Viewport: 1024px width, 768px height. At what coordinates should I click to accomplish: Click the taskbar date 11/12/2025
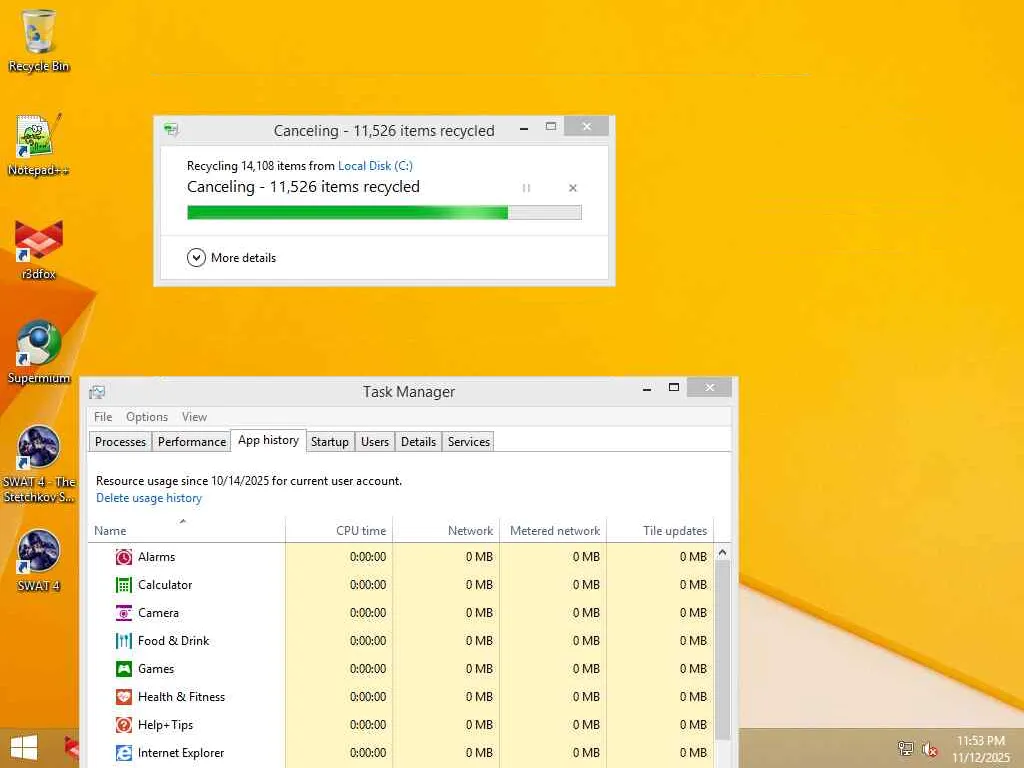(980, 758)
